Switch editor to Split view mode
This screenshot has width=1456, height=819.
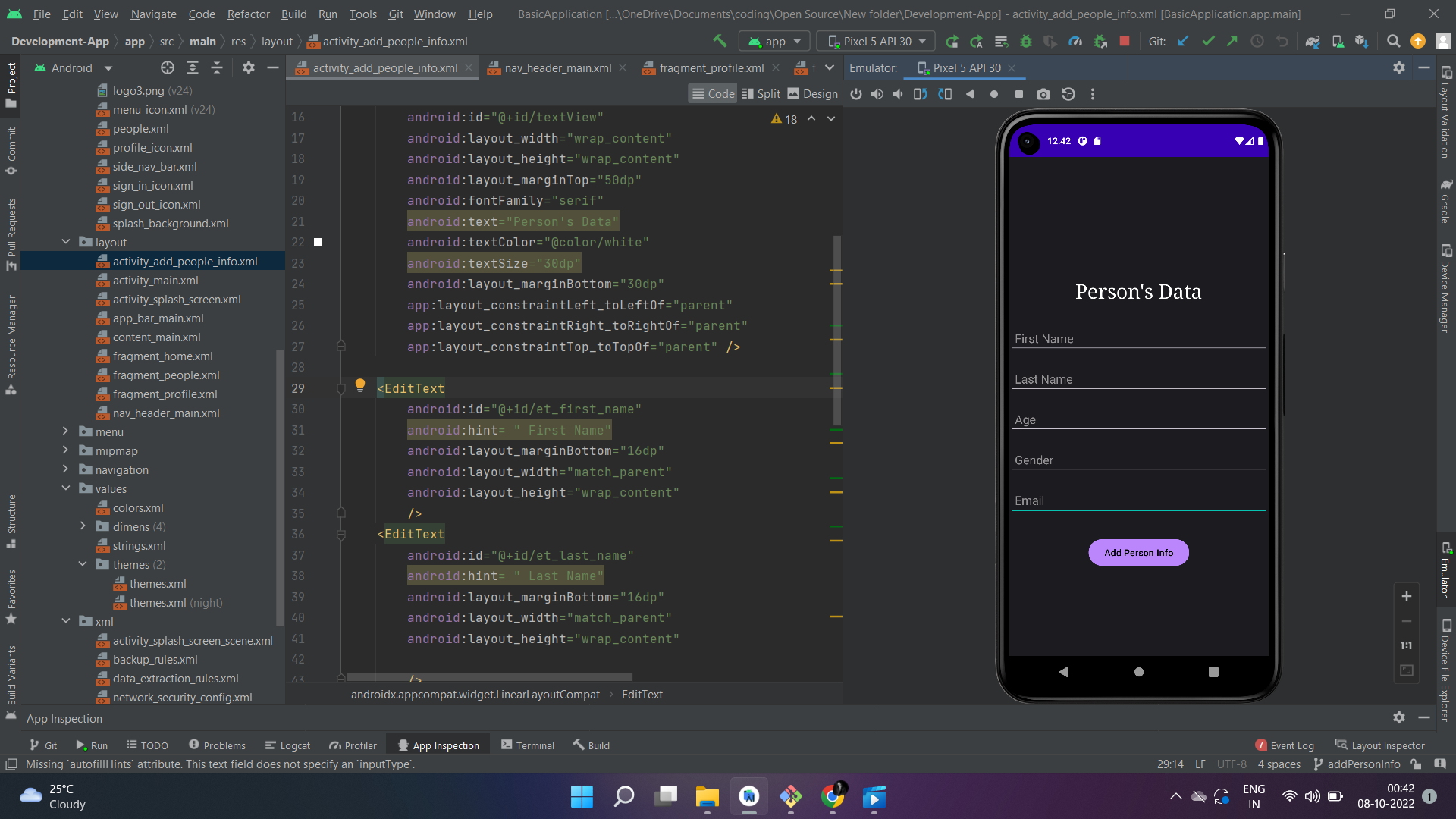point(761,93)
